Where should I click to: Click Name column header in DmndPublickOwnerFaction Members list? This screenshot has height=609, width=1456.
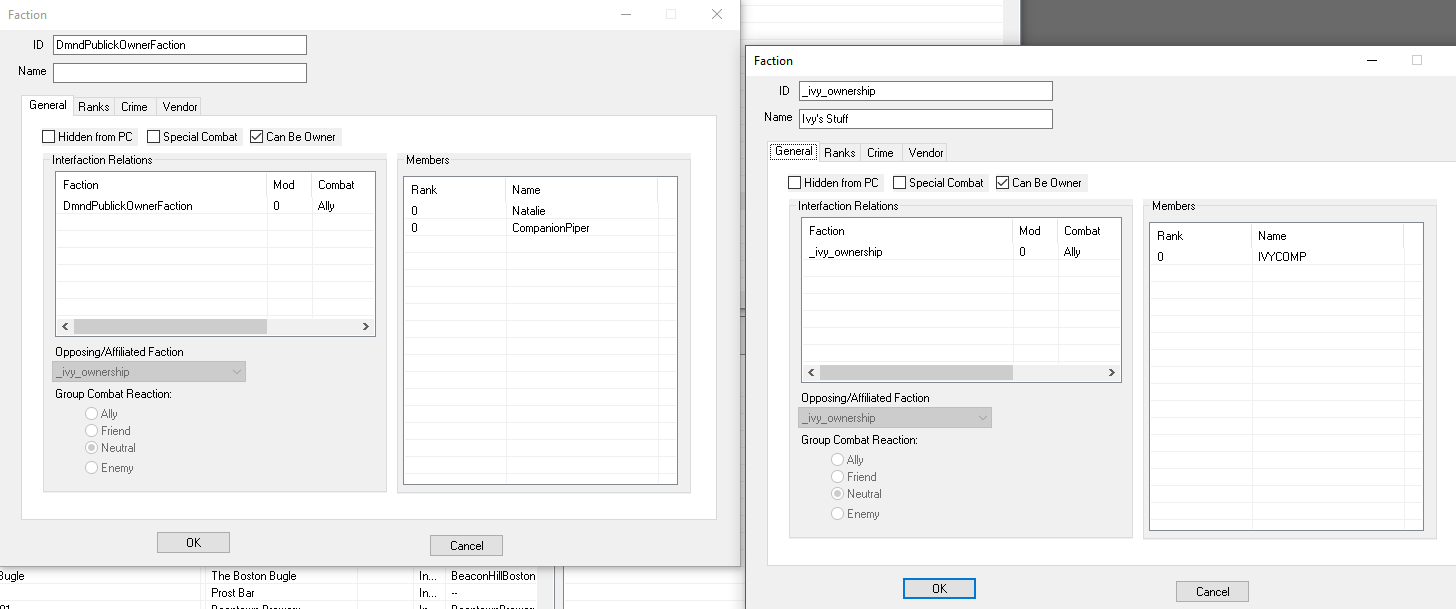point(581,190)
